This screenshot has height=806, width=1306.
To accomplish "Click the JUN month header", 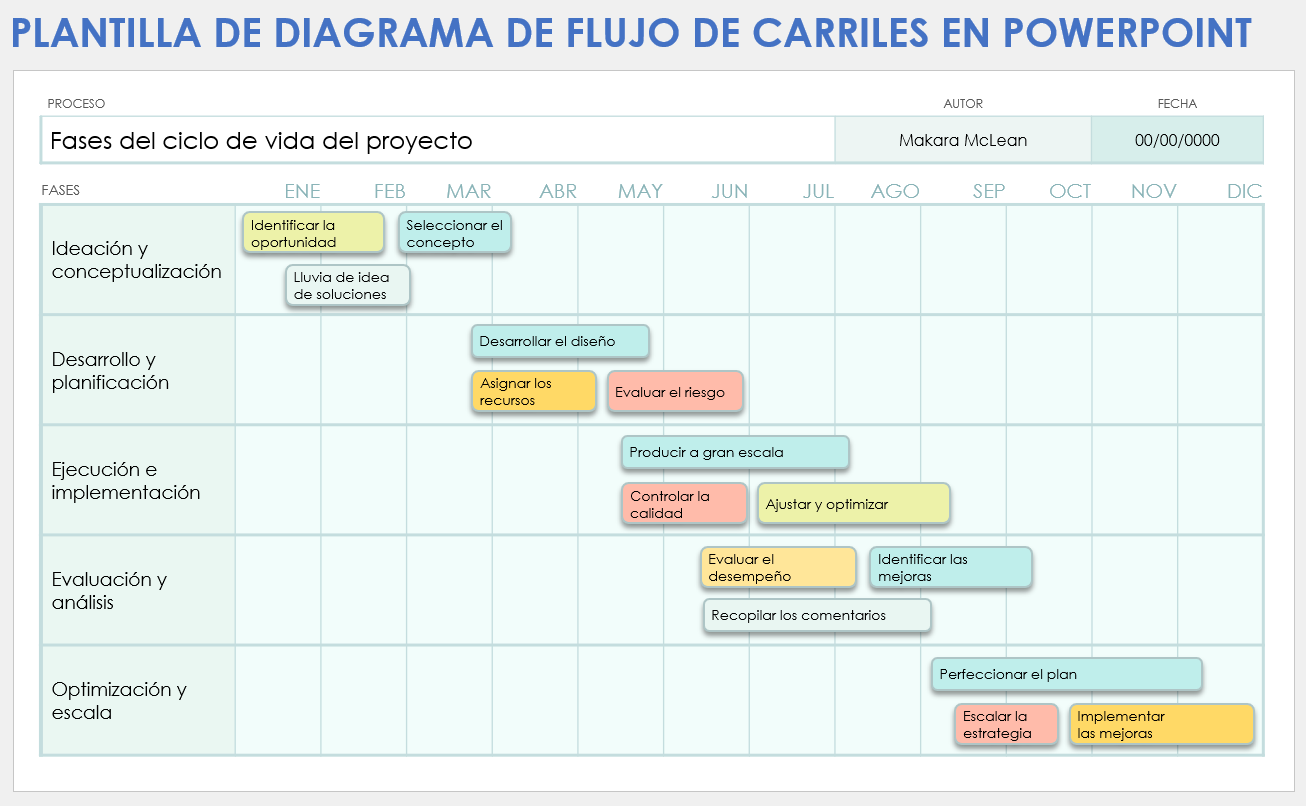I will [730, 191].
